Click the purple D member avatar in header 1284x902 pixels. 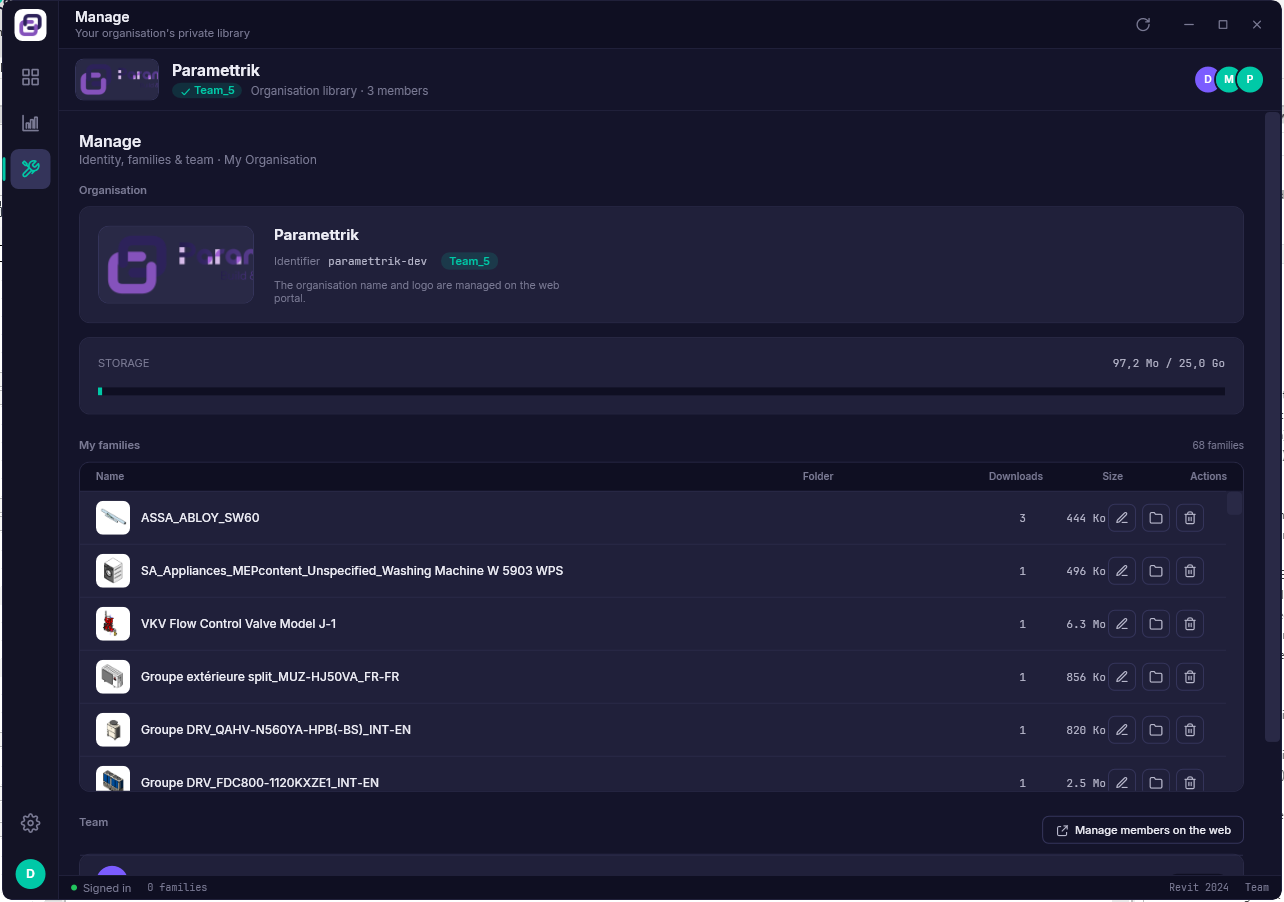coord(1207,80)
